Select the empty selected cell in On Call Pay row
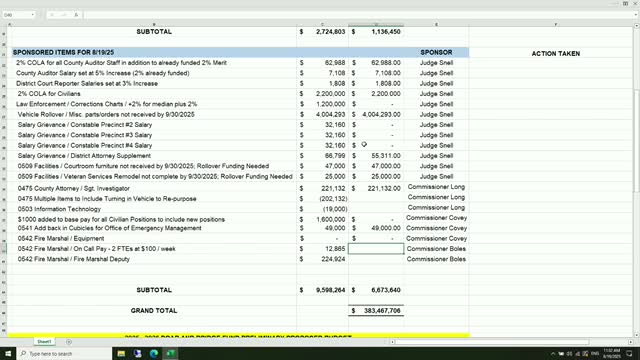The height and width of the screenshot is (360, 640). tap(376, 249)
